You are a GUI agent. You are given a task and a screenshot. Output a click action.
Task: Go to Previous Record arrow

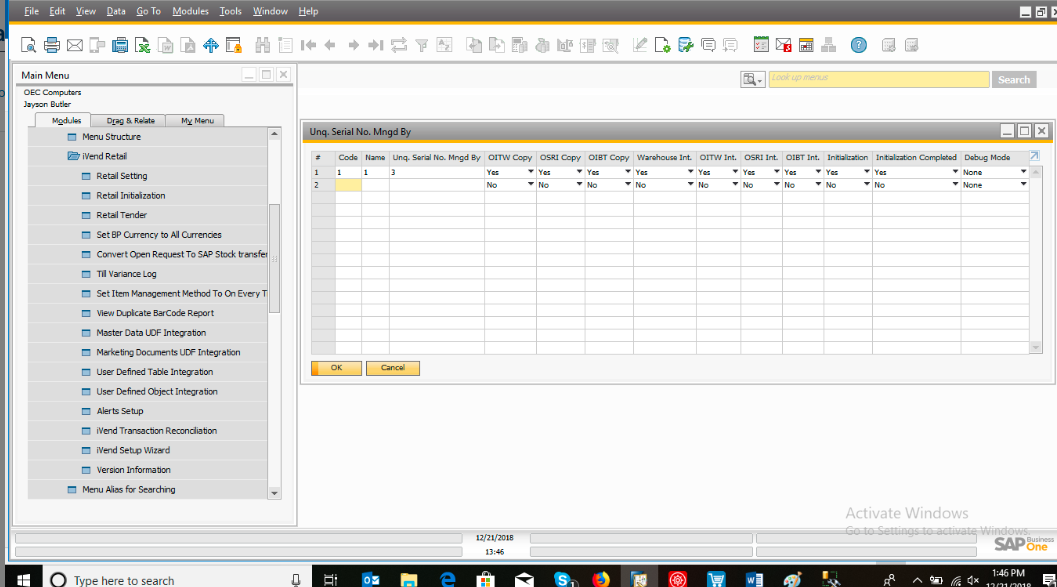330,45
